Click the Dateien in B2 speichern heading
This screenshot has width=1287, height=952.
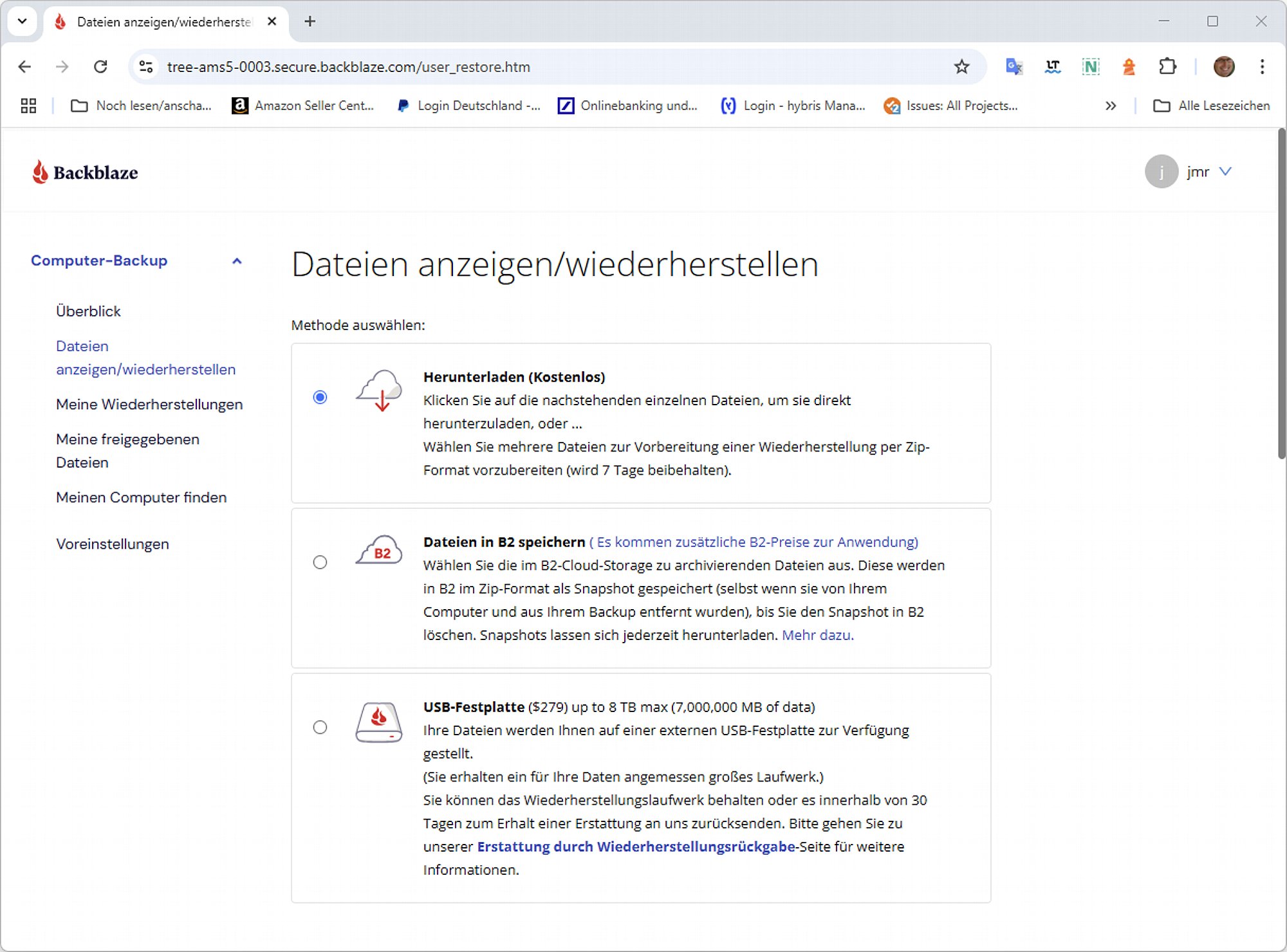coord(505,542)
